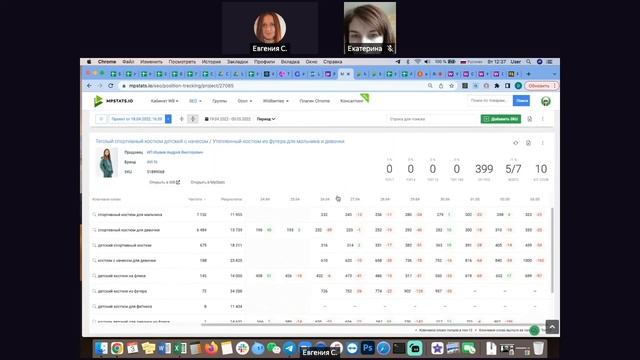Open the Trash in the Dock
Image resolution: width=640 pixels, height=360 pixels.
[538, 348]
